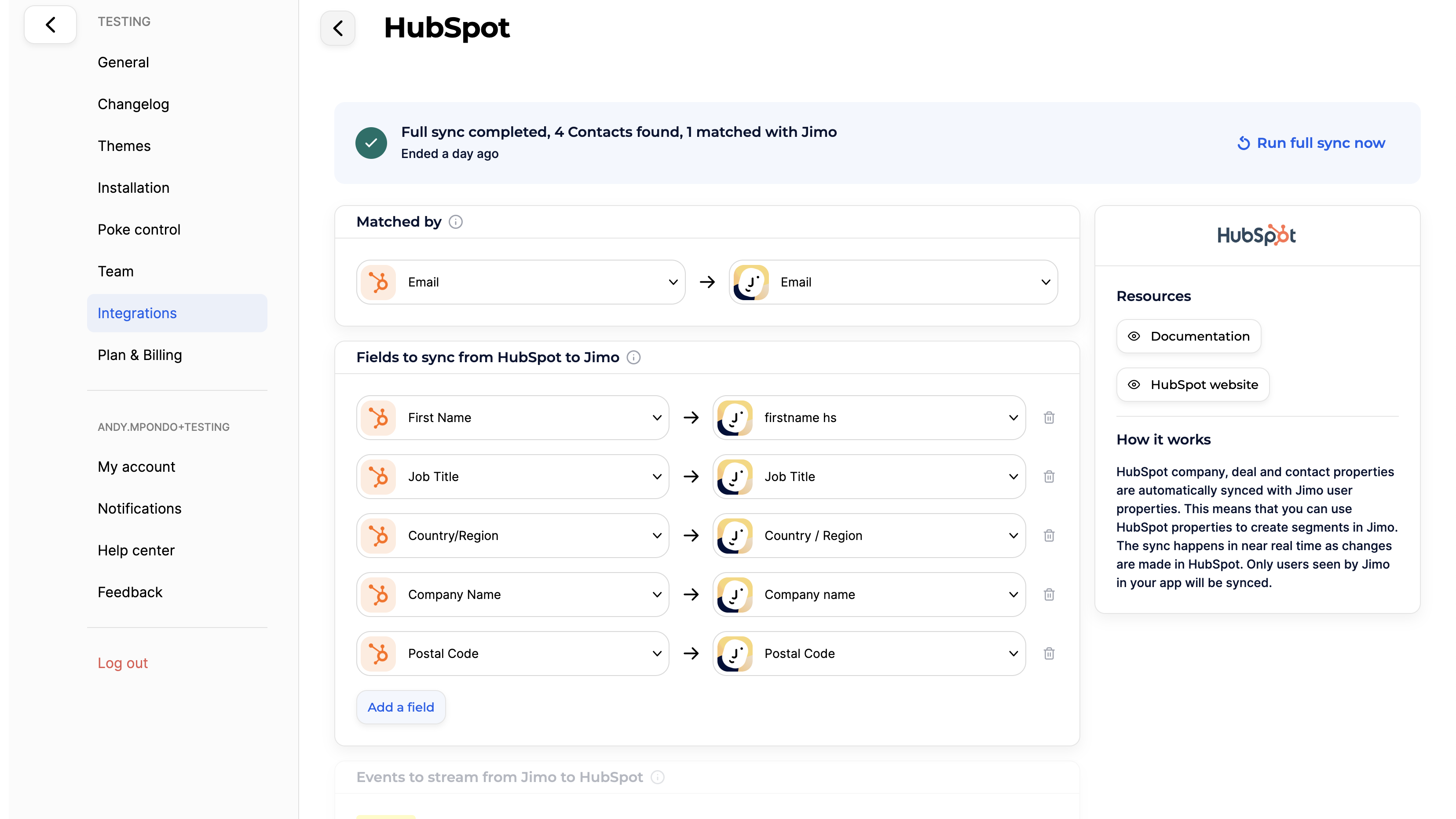Go to Plan & Billing settings

click(x=139, y=355)
